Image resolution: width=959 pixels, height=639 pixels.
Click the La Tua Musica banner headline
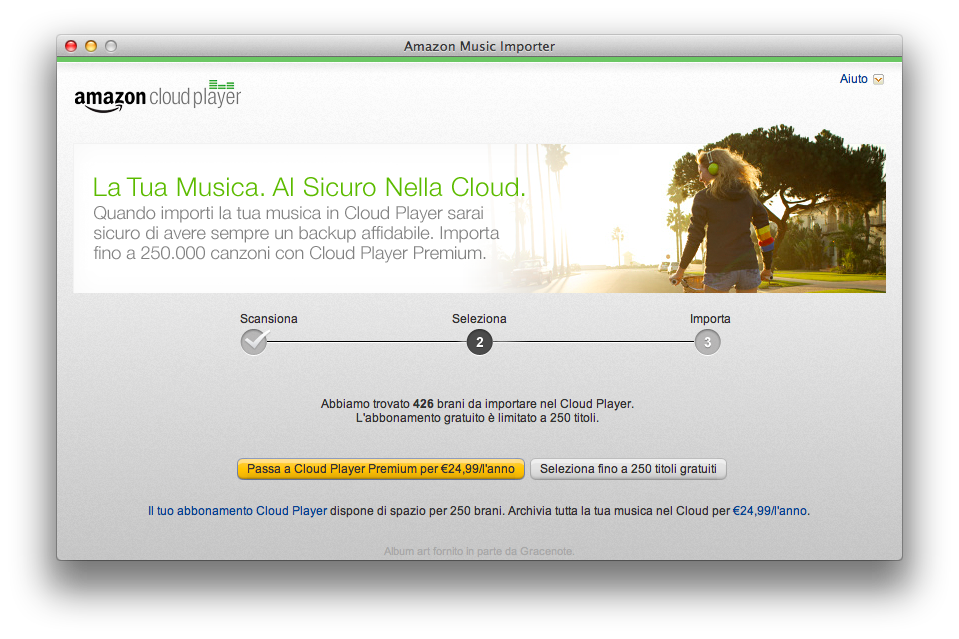pos(308,187)
